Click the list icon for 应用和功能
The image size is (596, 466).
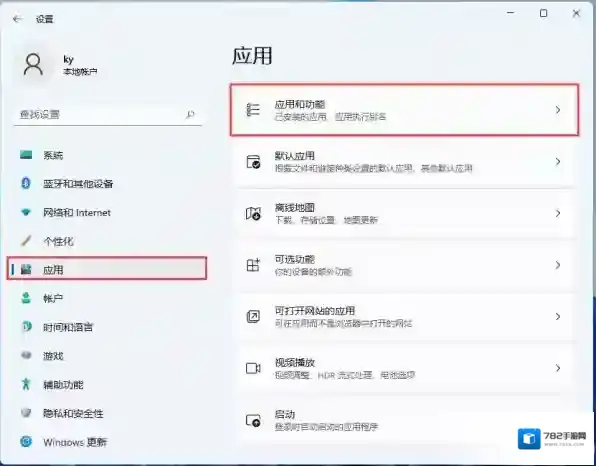(x=253, y=109)
